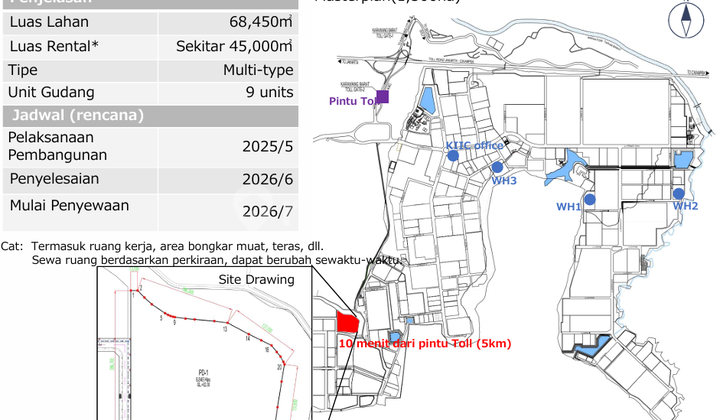Click the blue WH1 dot marker
This screenshot has width=720, height=420.
pos(590,199)
